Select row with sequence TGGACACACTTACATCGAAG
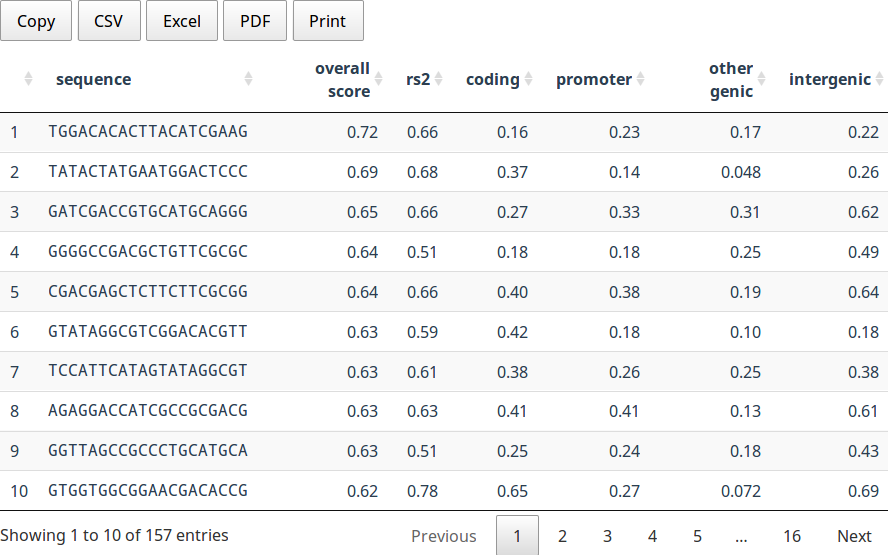The image size is (888, 555). point(148,132)
